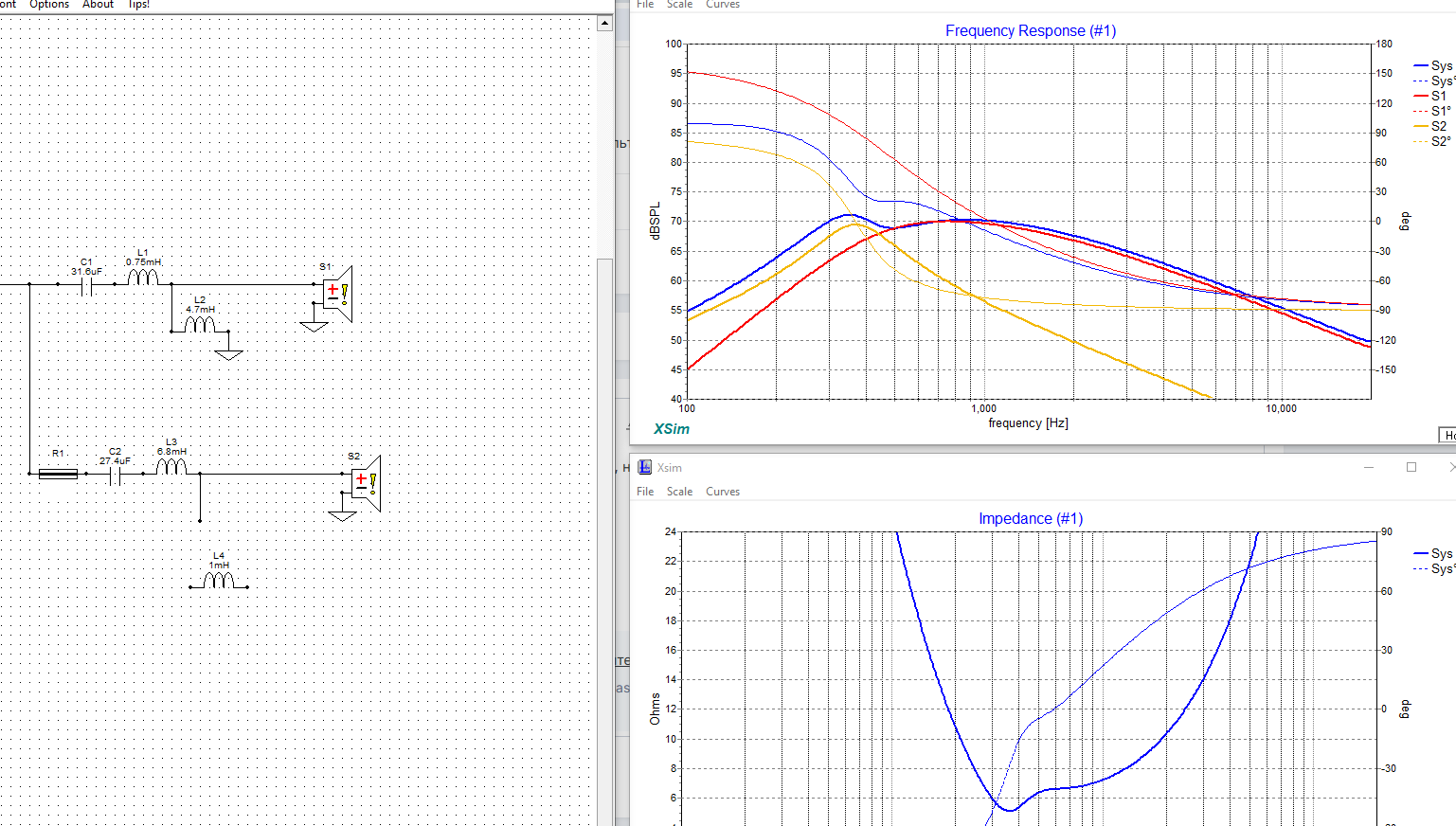The height and width of the screenshot is (826, 1456).
Task: Select the S2 speaker driver symbol
Action: [365, 483]
